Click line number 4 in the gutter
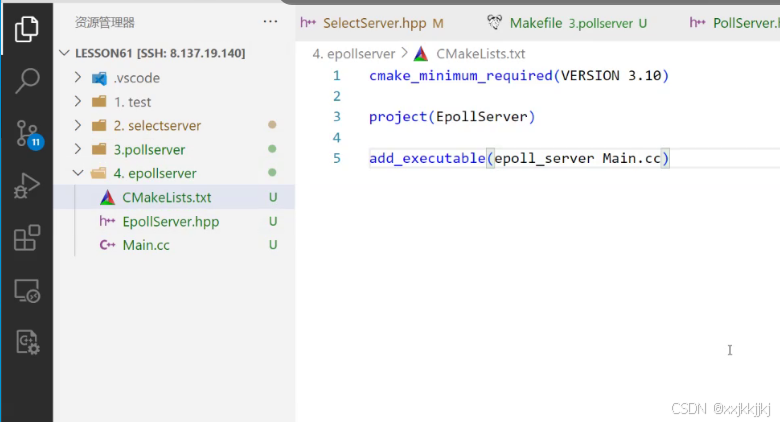The height and width of the screenshot is (422, 780). pyautogui.click(x=337, y=138)
